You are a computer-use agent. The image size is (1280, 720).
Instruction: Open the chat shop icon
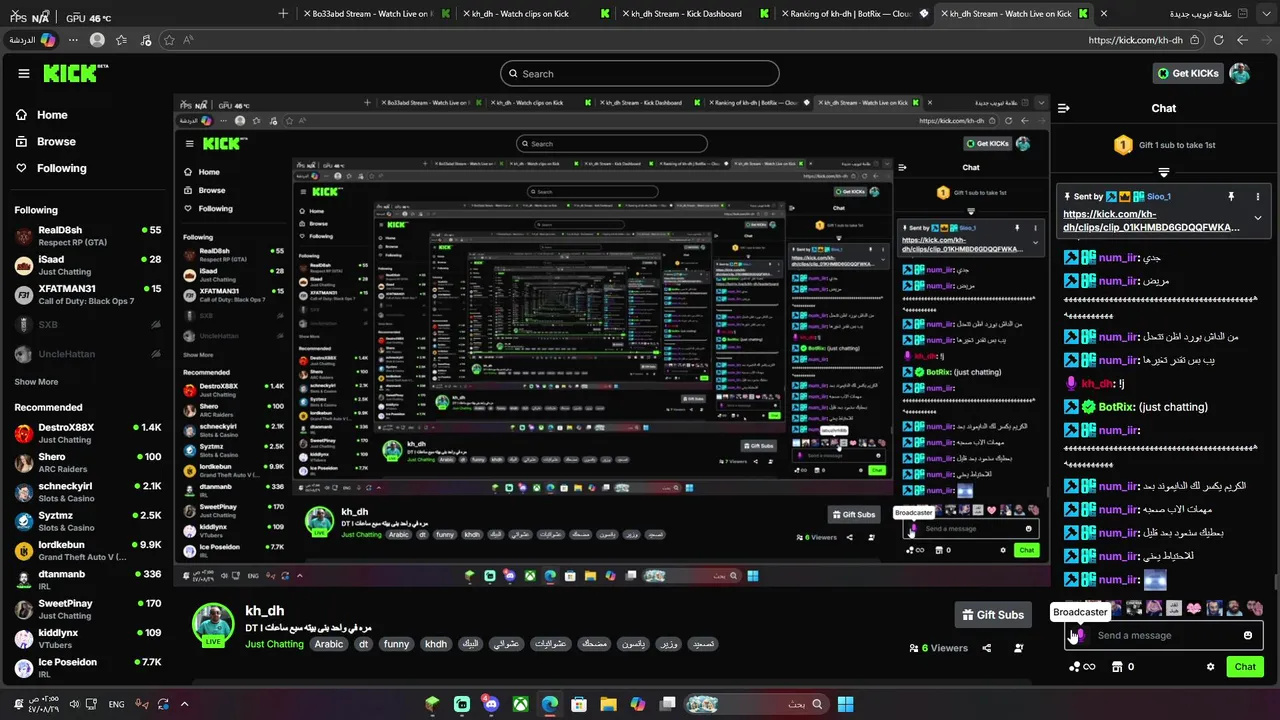[1117, 666]
